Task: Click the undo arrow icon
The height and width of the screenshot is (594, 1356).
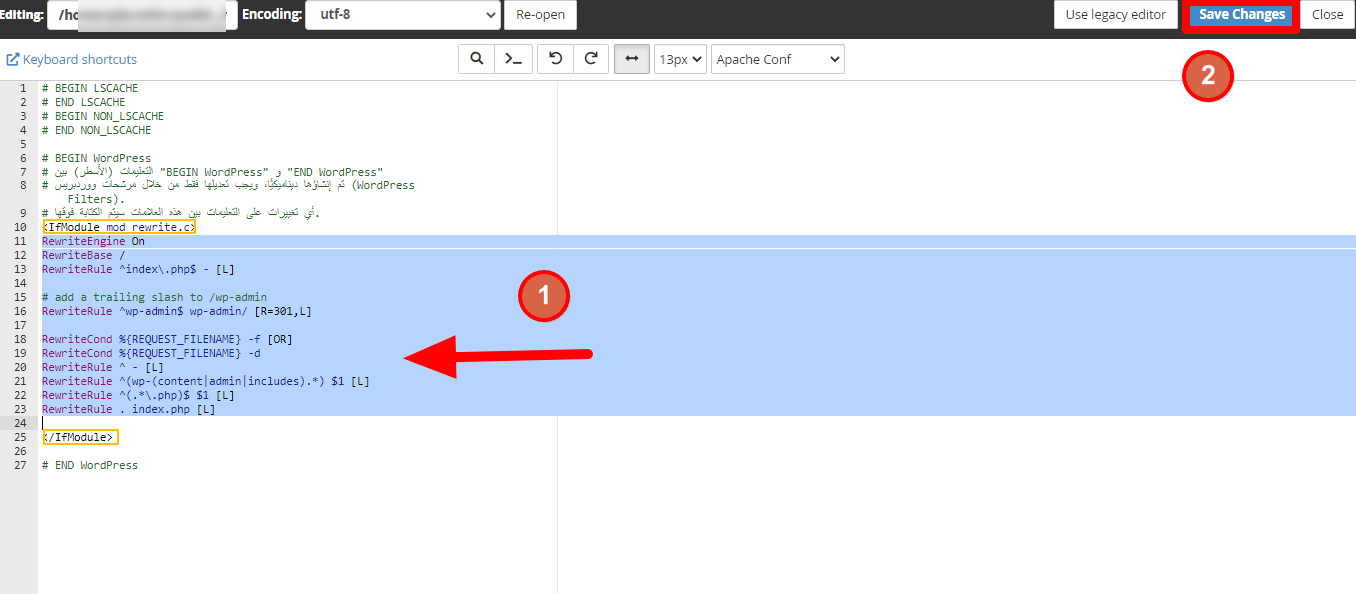Action: [x=555, y=59]
